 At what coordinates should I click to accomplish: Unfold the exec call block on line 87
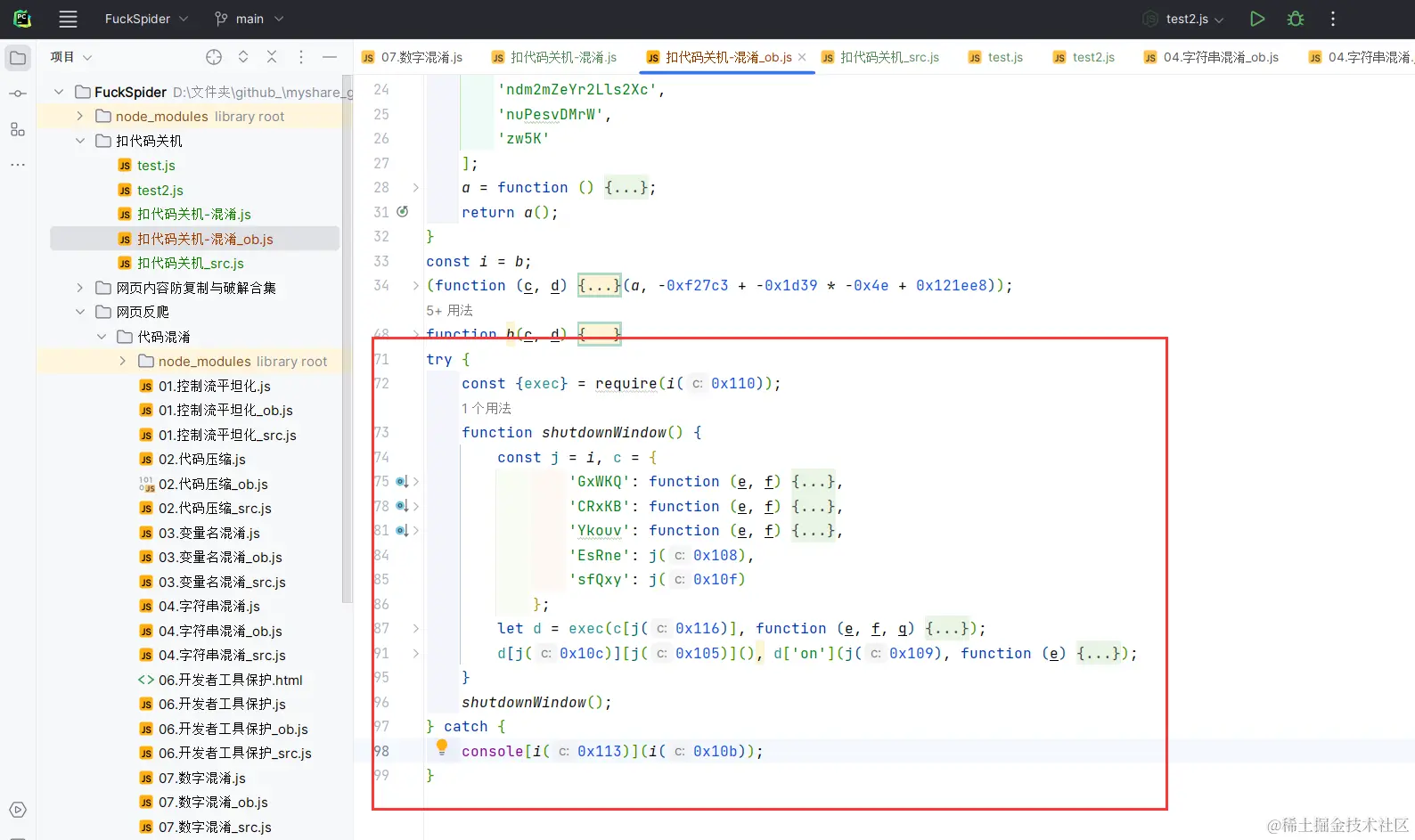tap(416, 629)
